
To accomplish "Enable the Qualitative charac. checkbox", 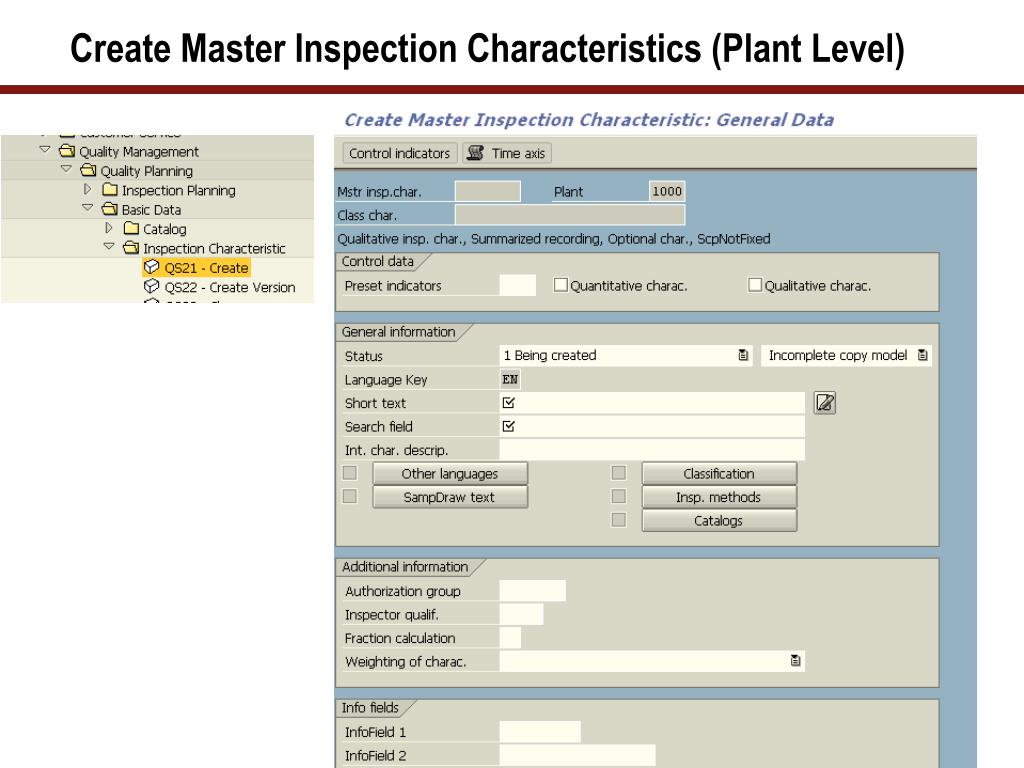I will [755, 285].
